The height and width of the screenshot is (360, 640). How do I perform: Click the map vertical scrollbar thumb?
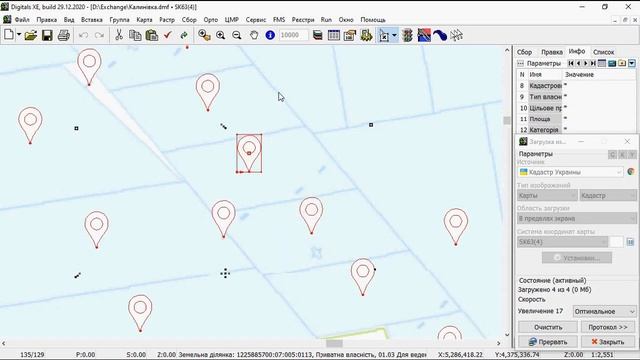(x=507, y=120)
